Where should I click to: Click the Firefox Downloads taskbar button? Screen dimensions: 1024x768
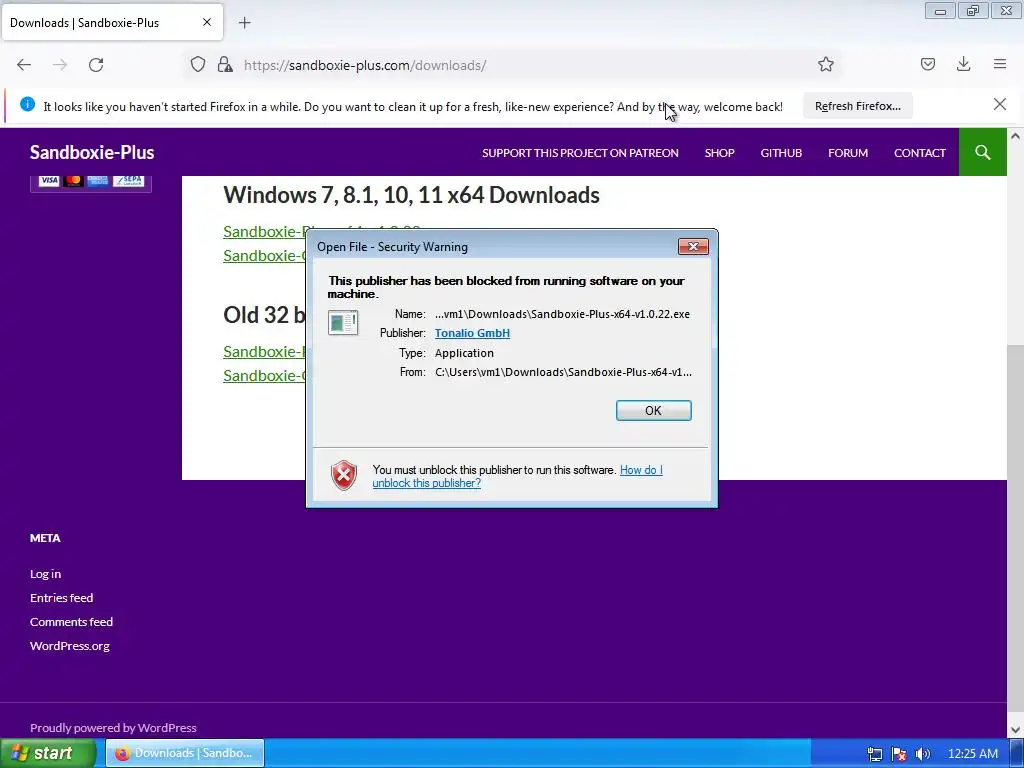(x=185, y=753)
